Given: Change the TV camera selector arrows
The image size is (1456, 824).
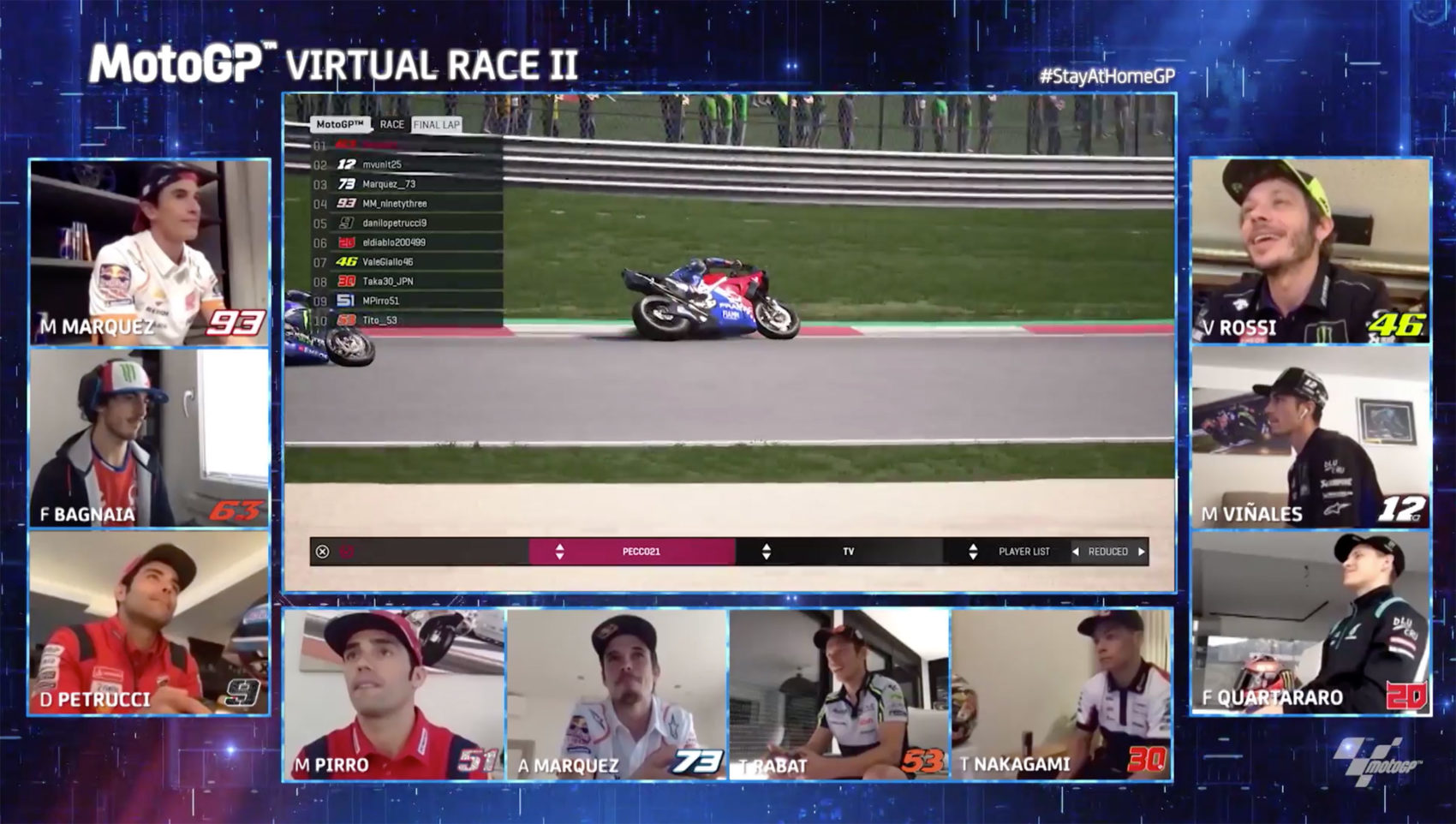Looking at the screenshot, I should click(x=767, y=552).
